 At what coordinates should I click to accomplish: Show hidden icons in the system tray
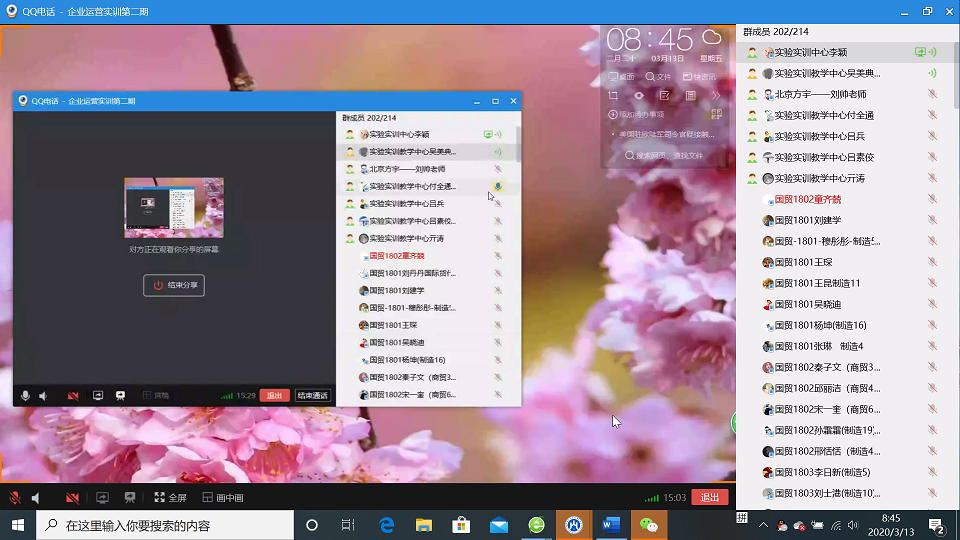764,525
